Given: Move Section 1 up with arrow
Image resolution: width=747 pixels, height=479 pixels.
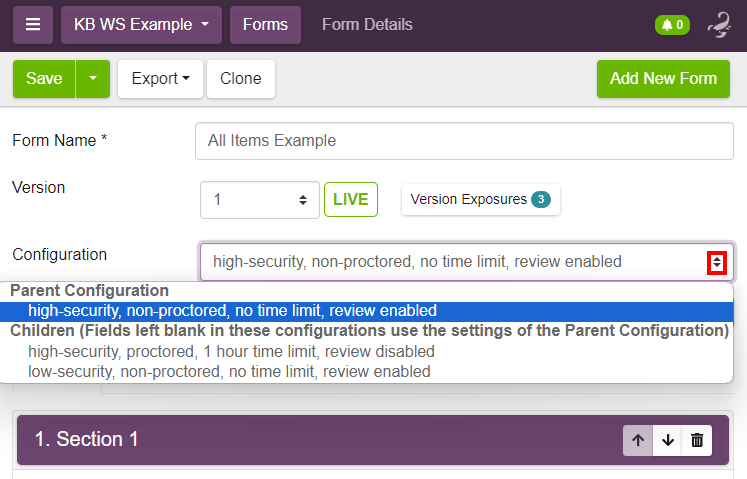Looking at the screenshot, I should tap(638, 440).
